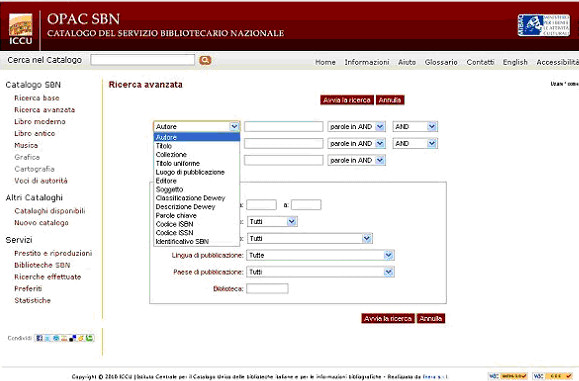Open third row 'parole in AND' dropdown
This screenshot has width=579, height=381.
coord(357,161)
